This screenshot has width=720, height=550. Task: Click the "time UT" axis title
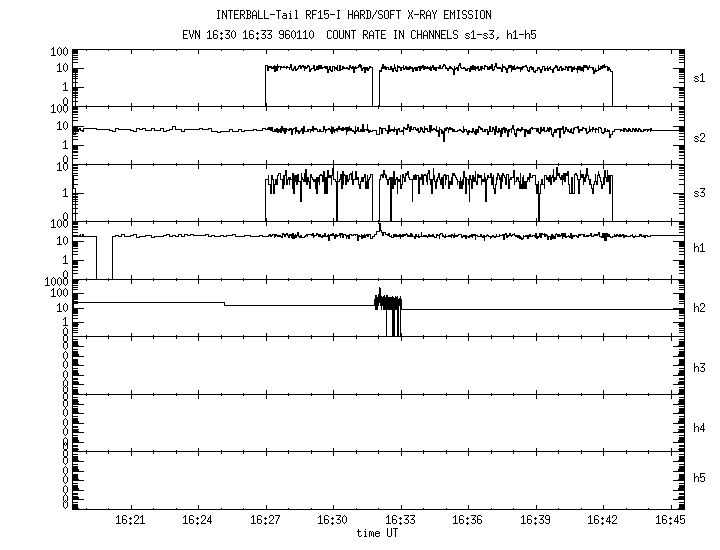click(x=377, y=532)
